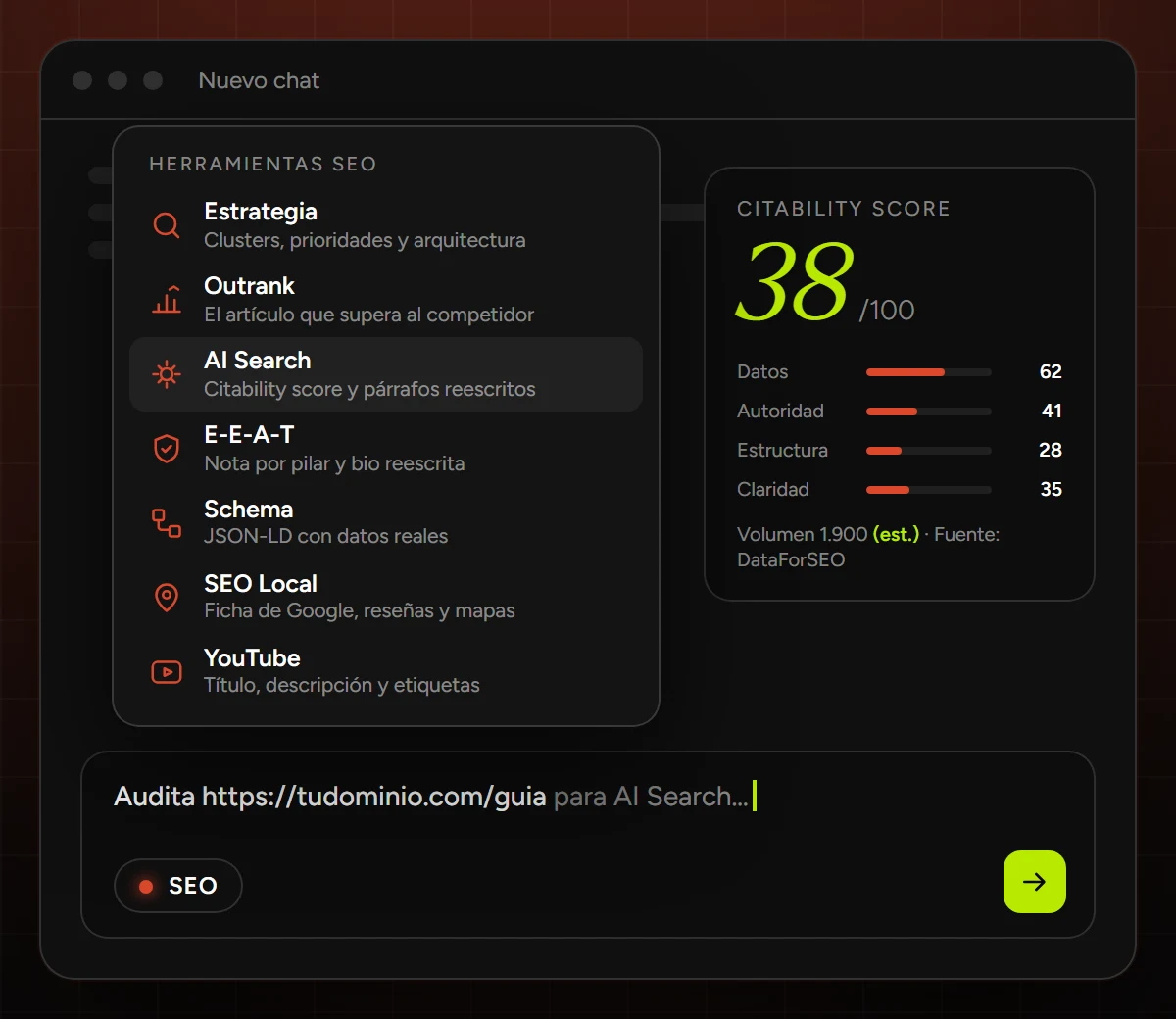Click the Claridad score bar

929,490
